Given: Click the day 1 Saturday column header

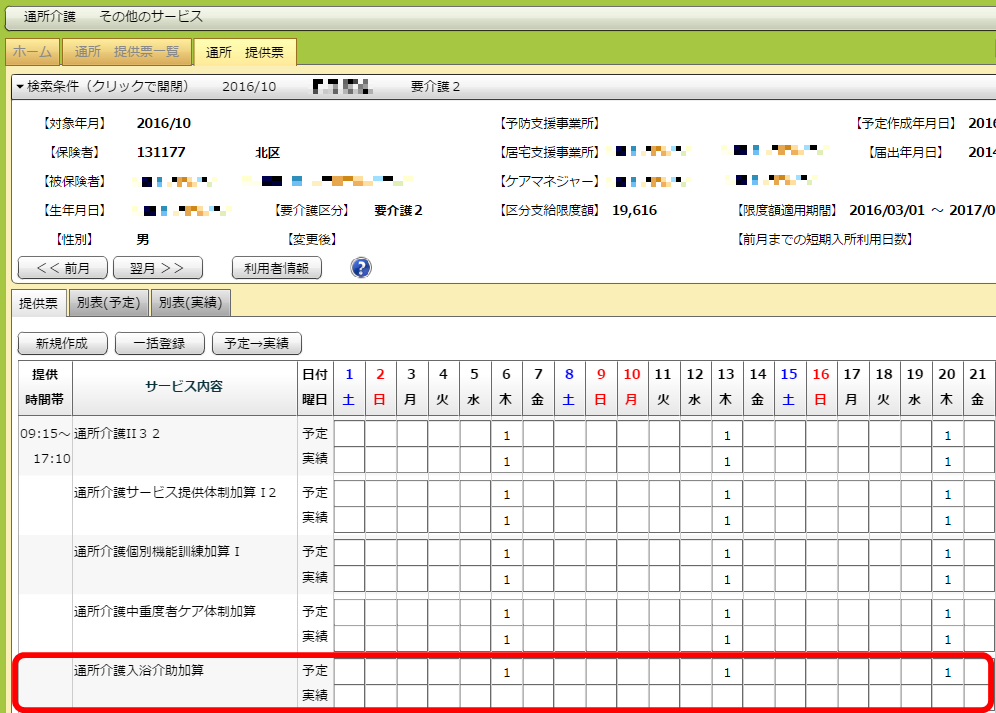Looking at the screenshot, I should tap(349, 387).
